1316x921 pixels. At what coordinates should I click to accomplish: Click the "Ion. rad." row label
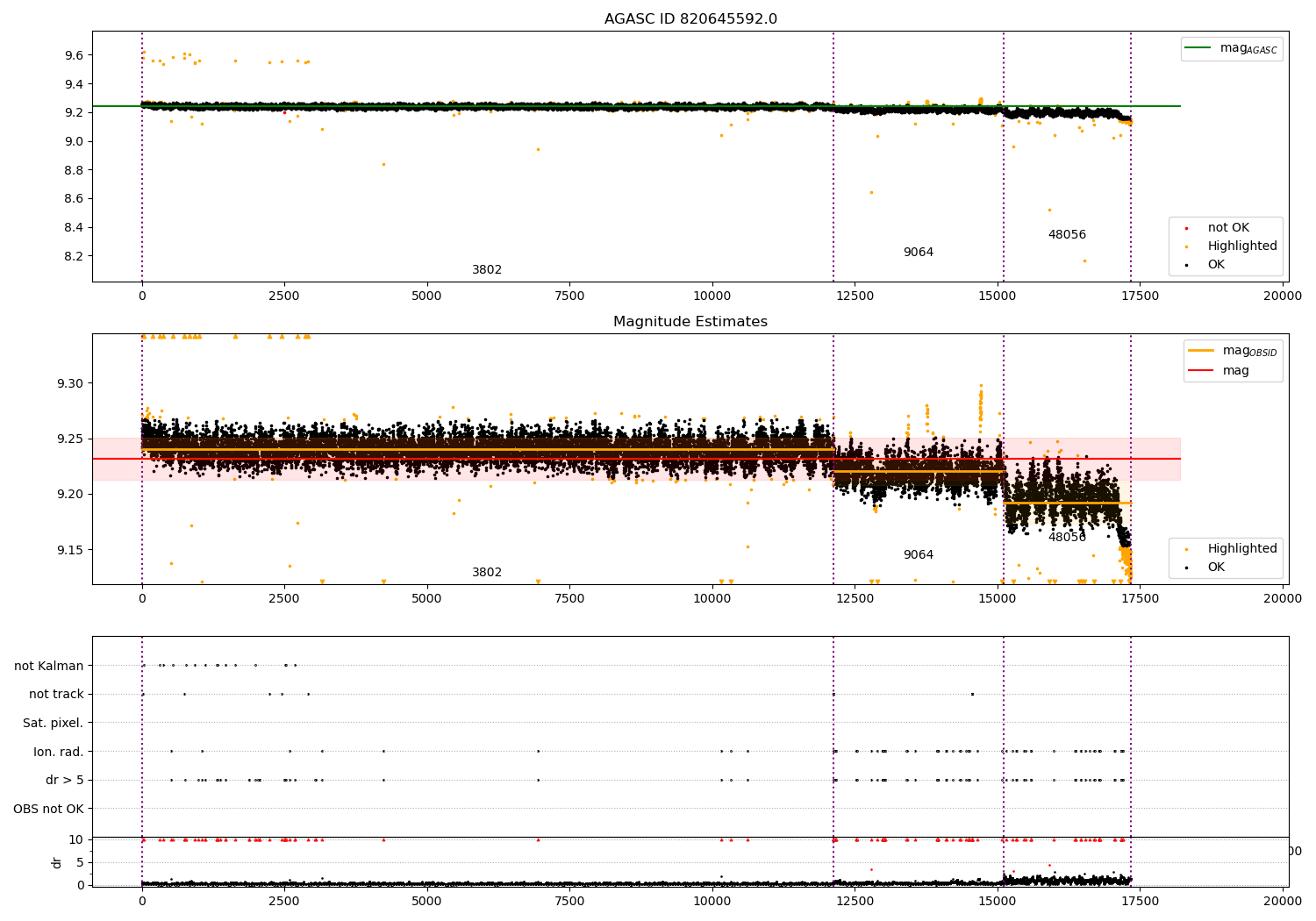tap(59, 752)
